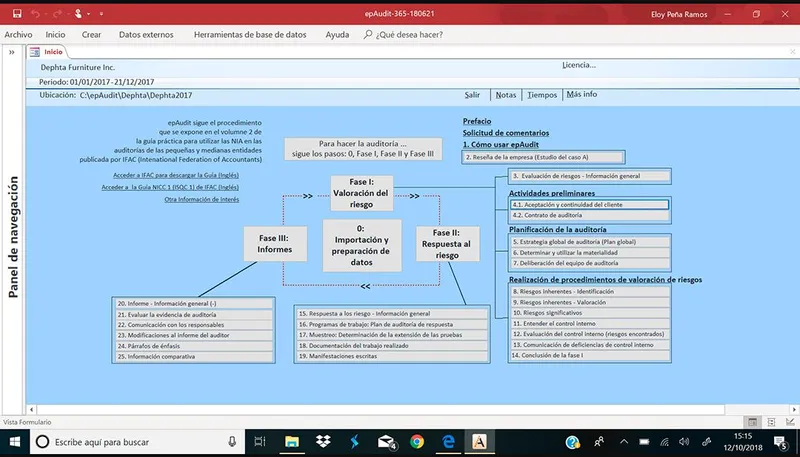The image size is (800, 457).
Task: Click the Más info button
Action: tap(582, 94)
